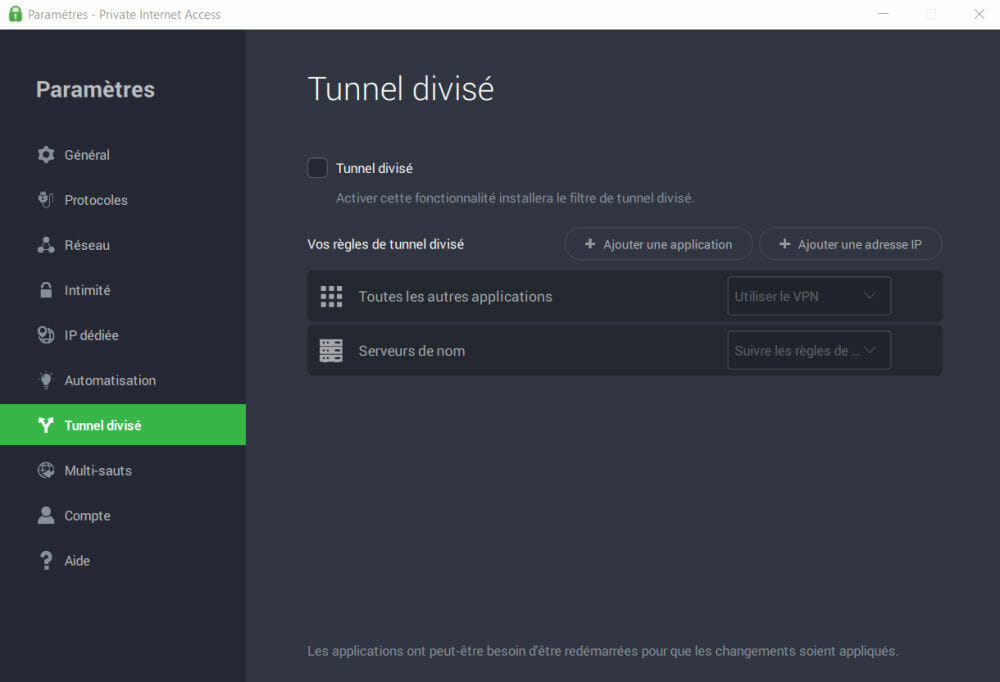Click the Automatisation lightbulb icon
Image resolution: width=1000 pixels, height=682 pixels.
coord(46,380)
